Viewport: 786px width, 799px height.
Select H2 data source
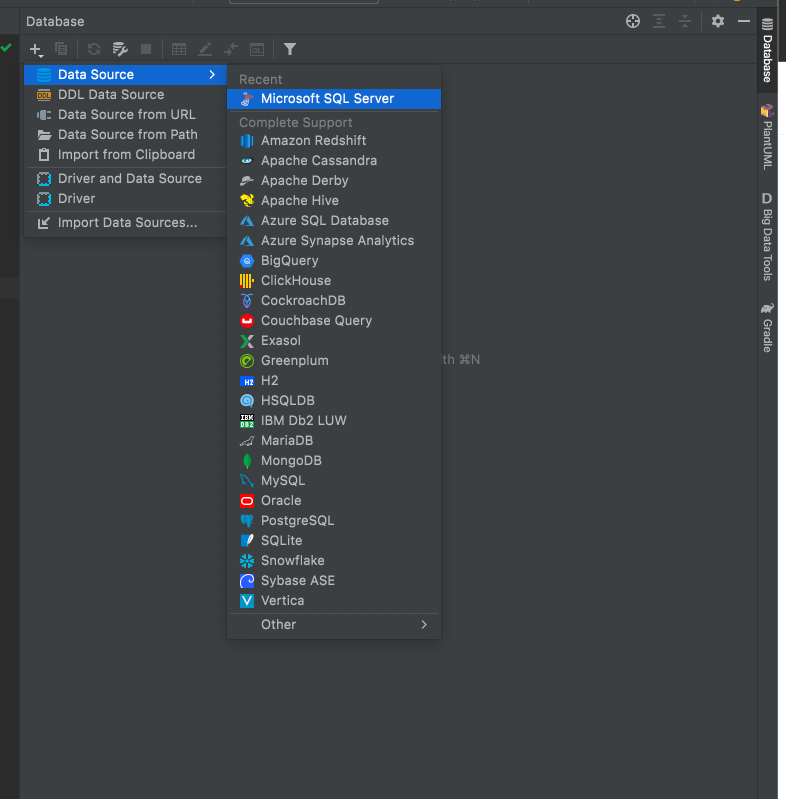click(x=334, y=381)
